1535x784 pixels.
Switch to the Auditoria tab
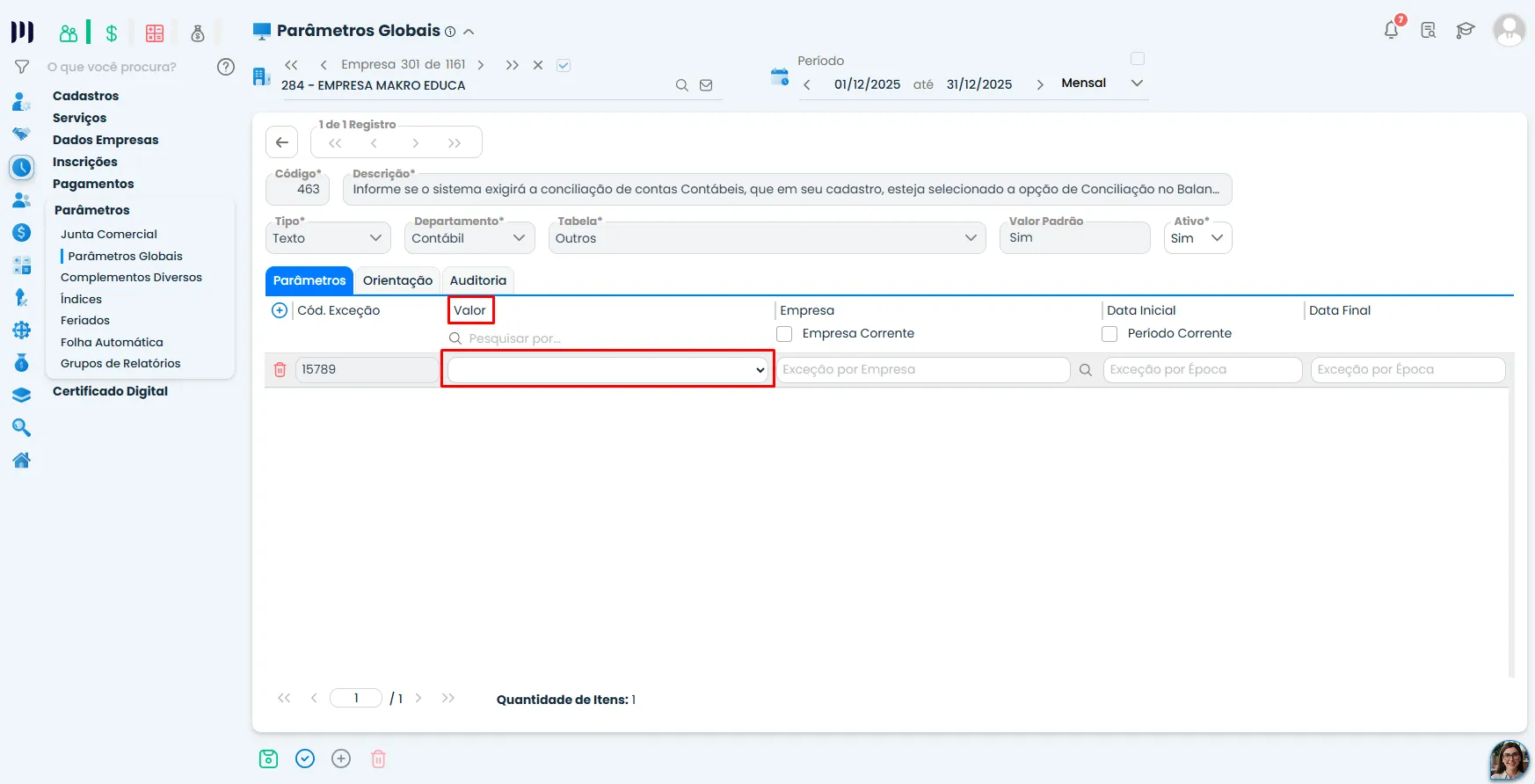(x=478, y=280)
